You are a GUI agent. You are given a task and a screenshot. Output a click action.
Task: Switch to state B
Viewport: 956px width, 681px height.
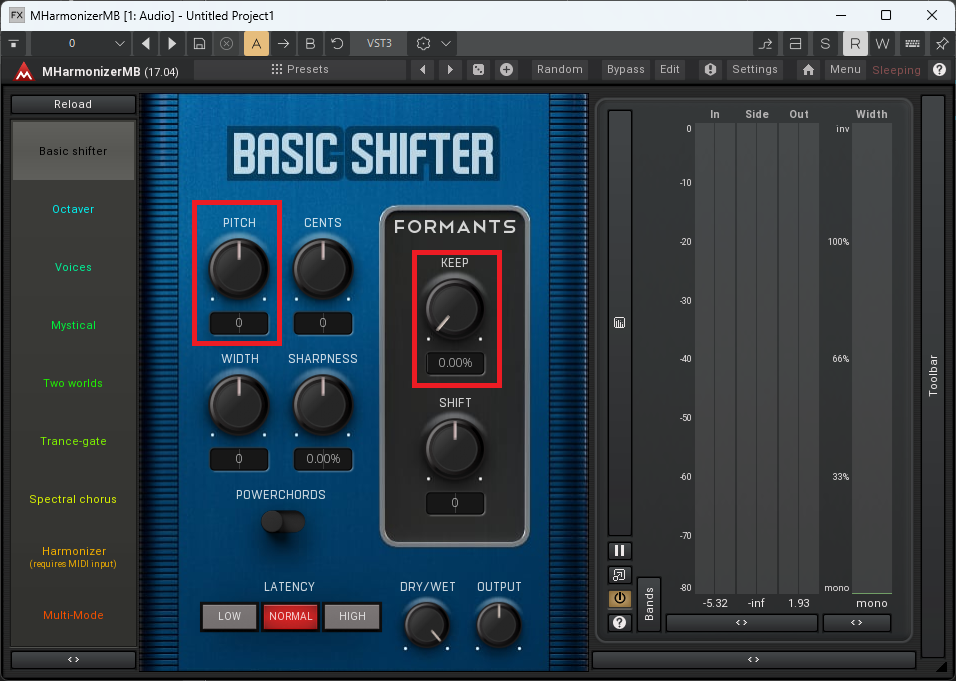[x=310, y=43]
